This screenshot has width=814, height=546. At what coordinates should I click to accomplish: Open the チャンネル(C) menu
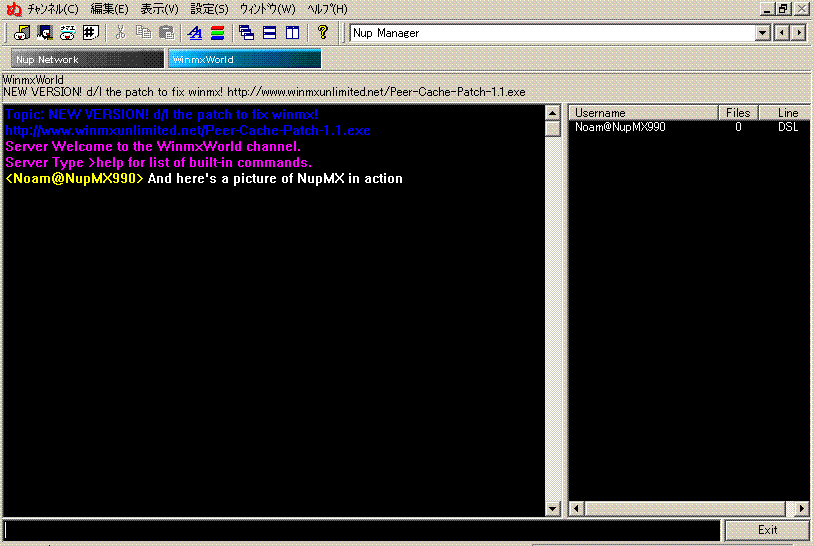coord(53,9)
